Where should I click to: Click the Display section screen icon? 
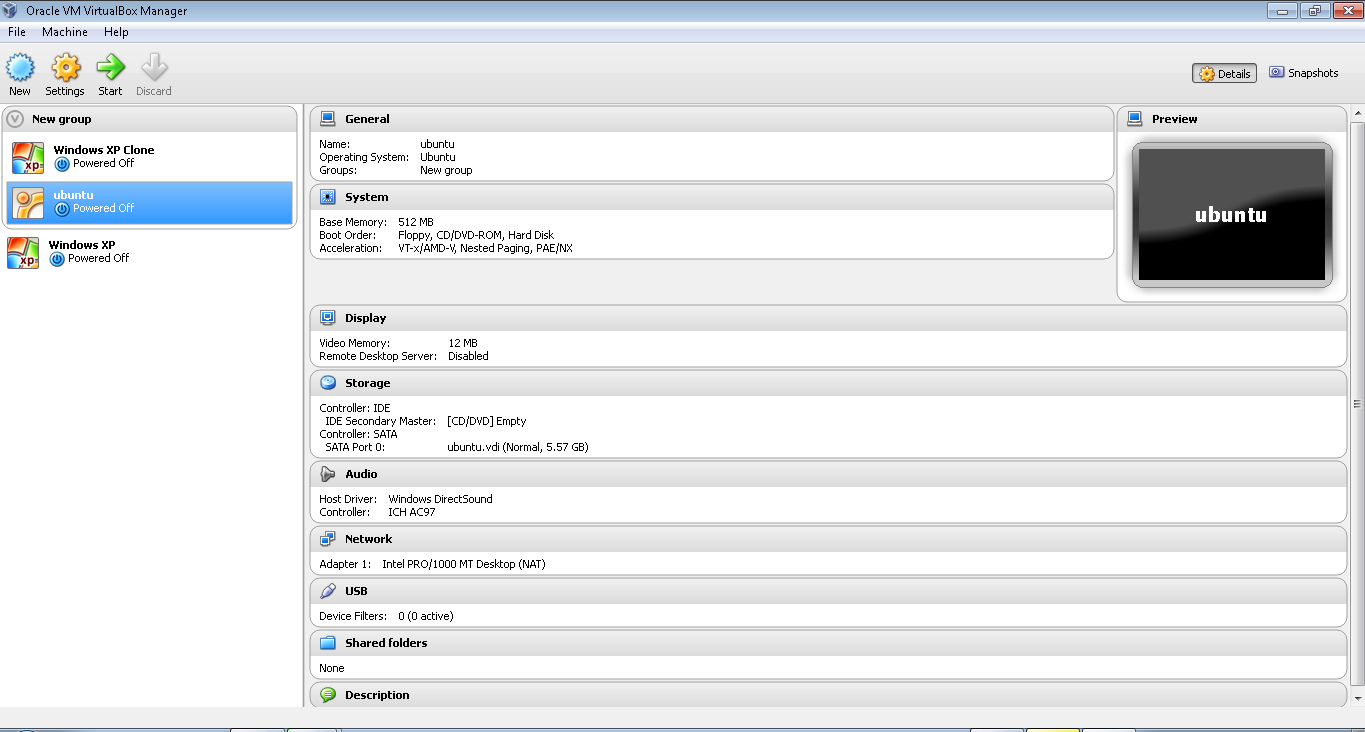coord(327,317)
